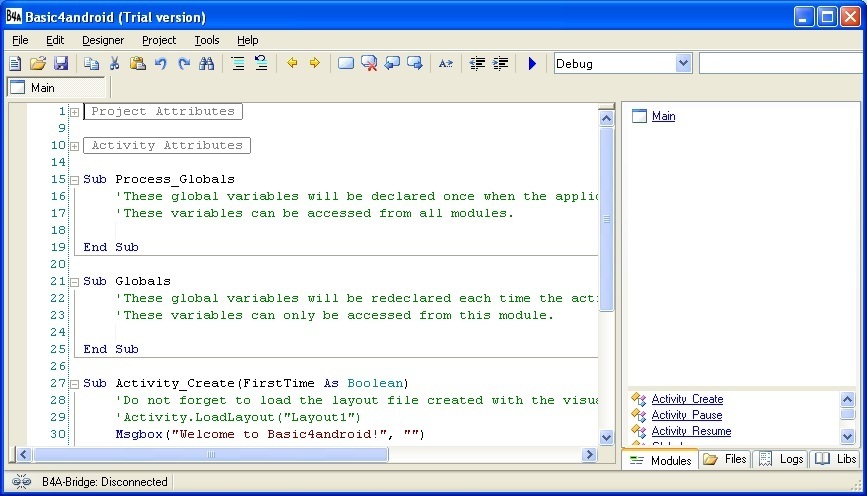867x496 pixels.
Task: Save the project using the floppy icon
Action: click(61, 64)
